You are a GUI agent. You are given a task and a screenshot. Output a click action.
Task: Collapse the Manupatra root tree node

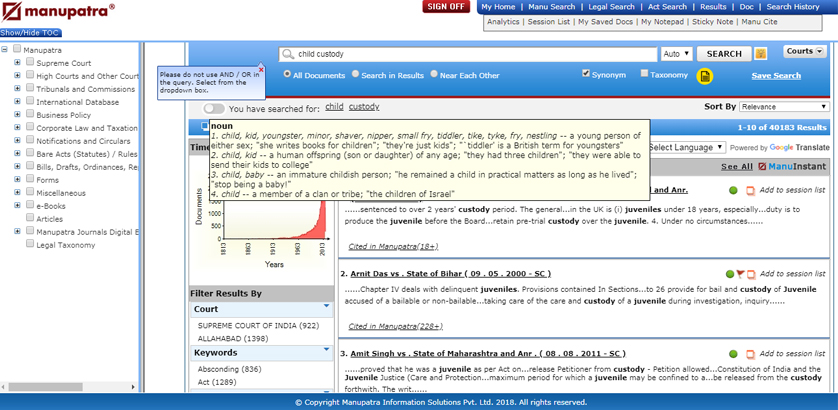(4, 49)
